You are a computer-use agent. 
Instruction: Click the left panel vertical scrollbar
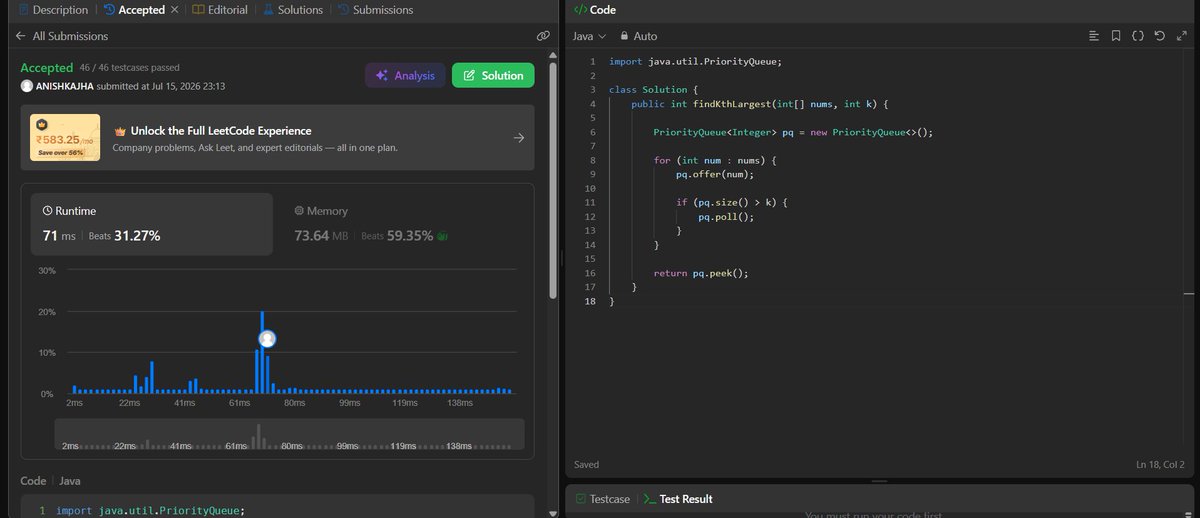click(552, 180)
